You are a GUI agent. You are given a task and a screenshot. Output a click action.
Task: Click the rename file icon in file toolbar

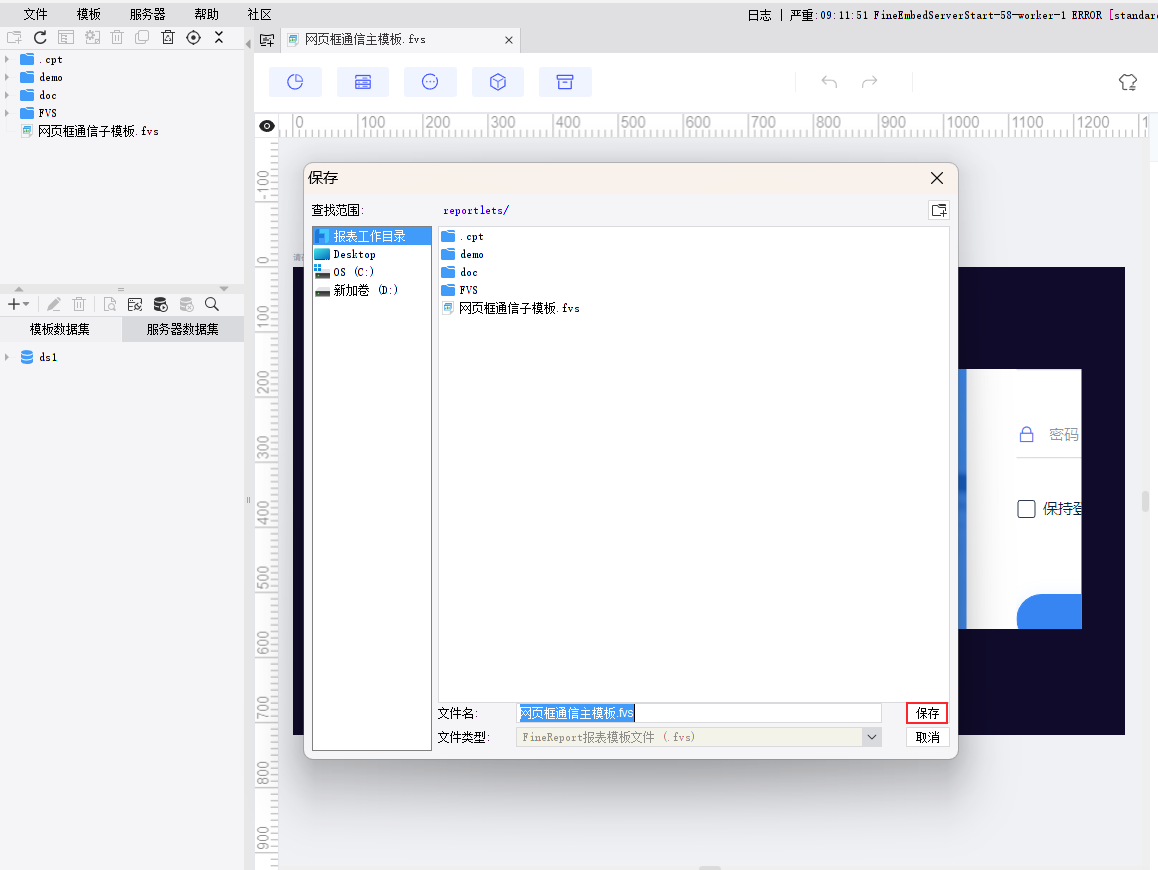[66, 37]
